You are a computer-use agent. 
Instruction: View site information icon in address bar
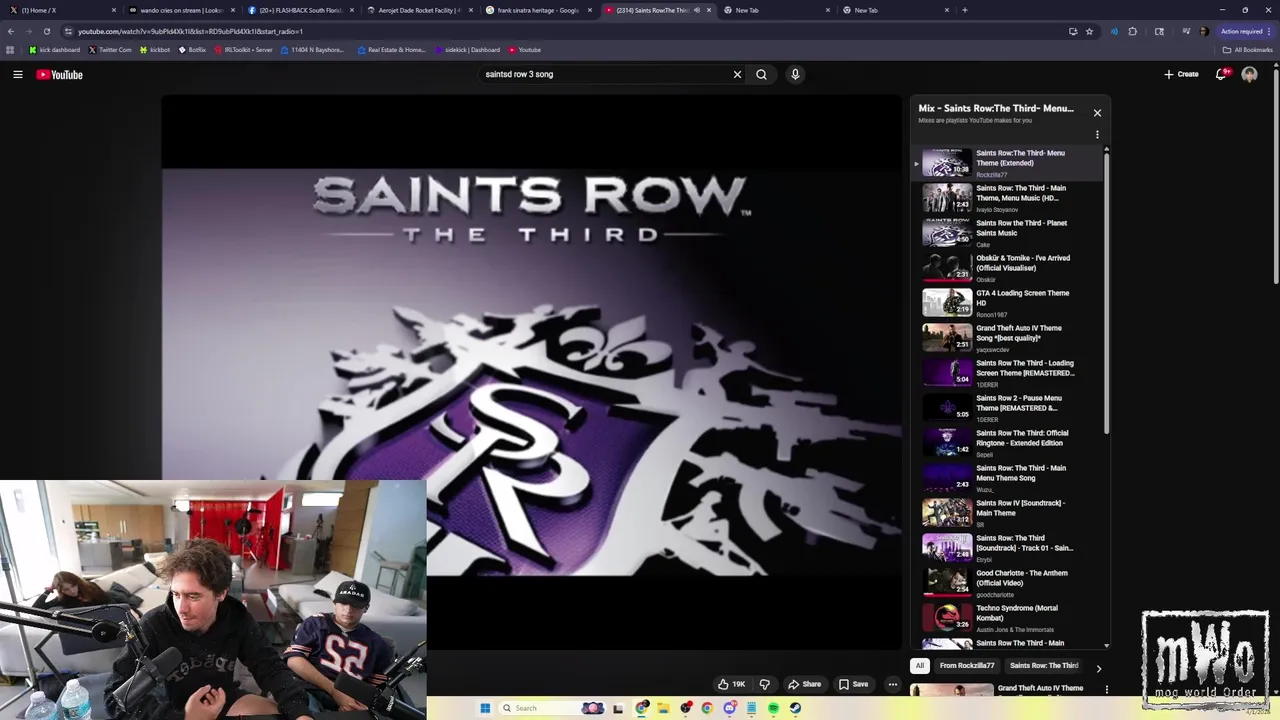click(x=68, y=31)
